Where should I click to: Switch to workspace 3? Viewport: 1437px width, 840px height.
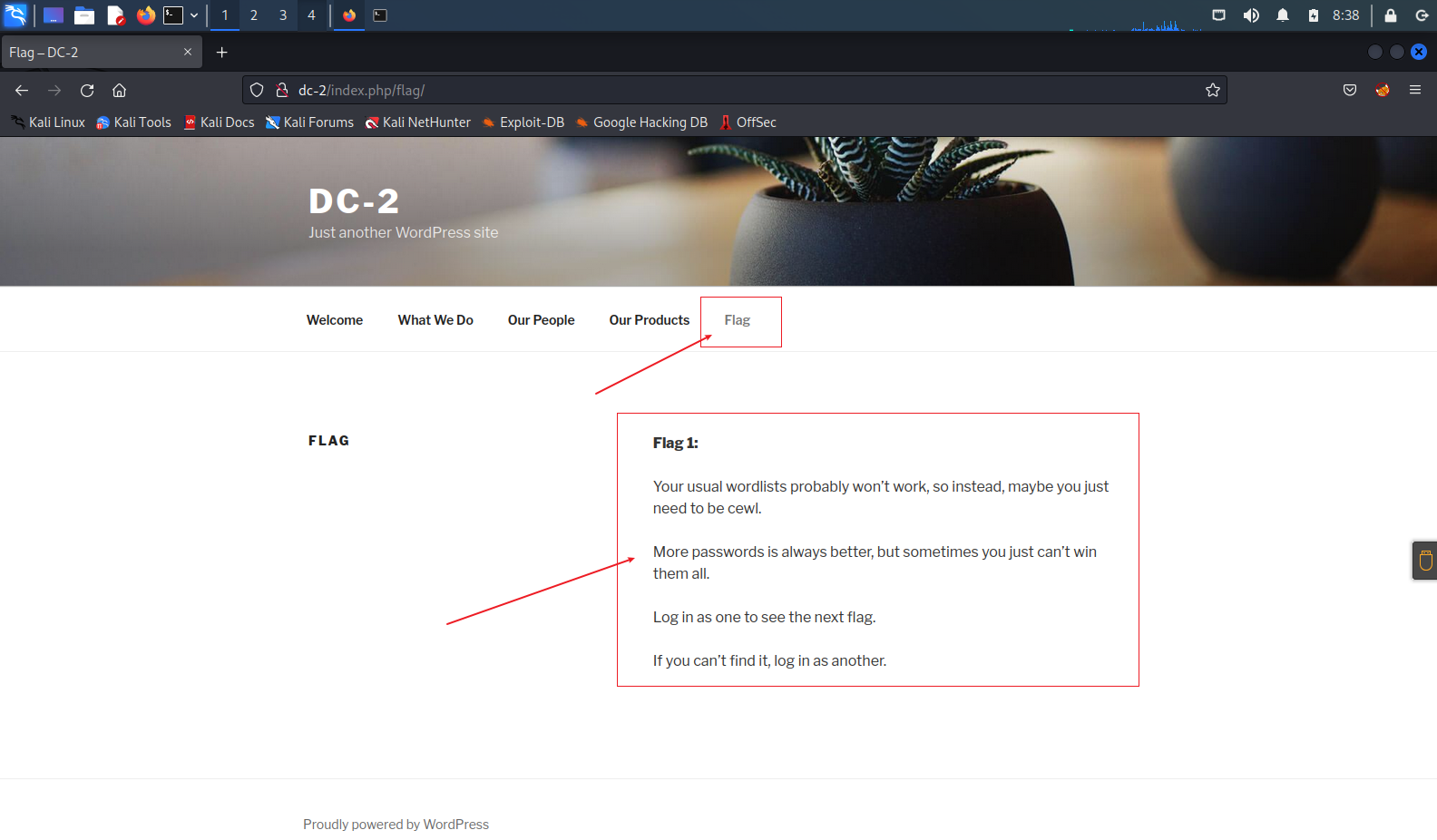283,15
